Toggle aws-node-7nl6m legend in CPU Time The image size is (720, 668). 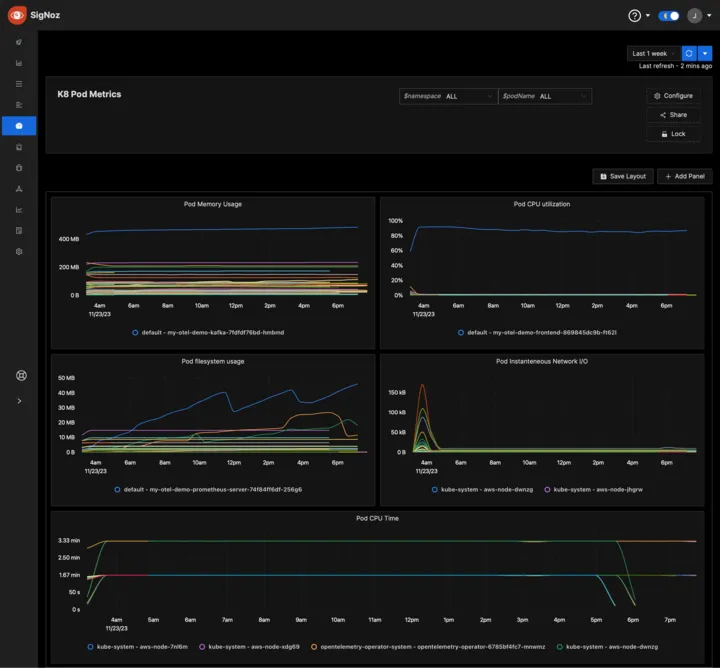138,647
